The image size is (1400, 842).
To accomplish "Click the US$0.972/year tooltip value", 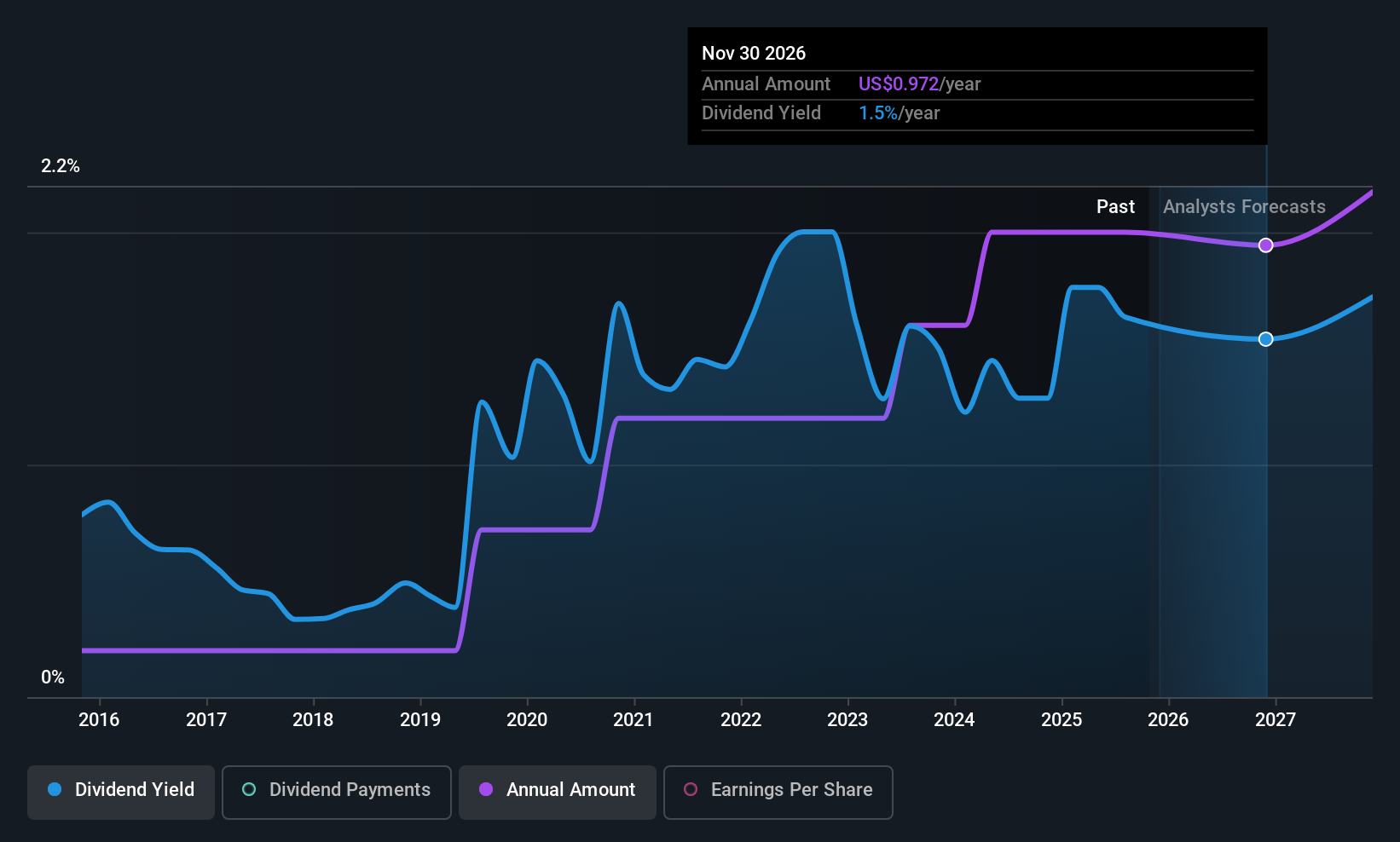I will coord(920,84).
